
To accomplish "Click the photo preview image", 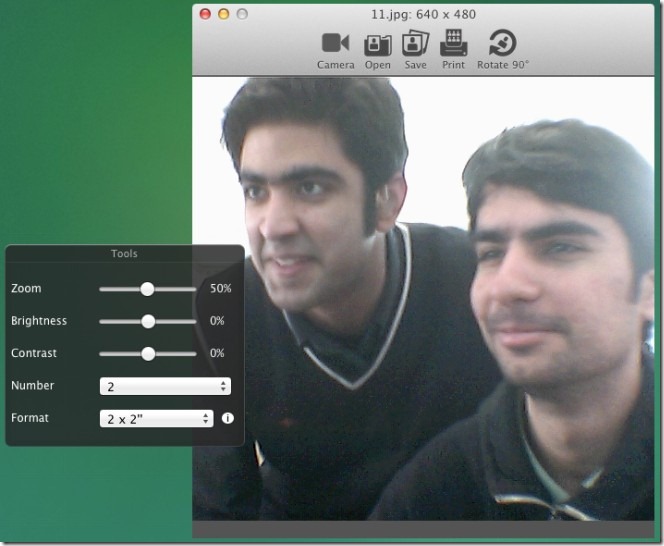I will click(423, 299).
